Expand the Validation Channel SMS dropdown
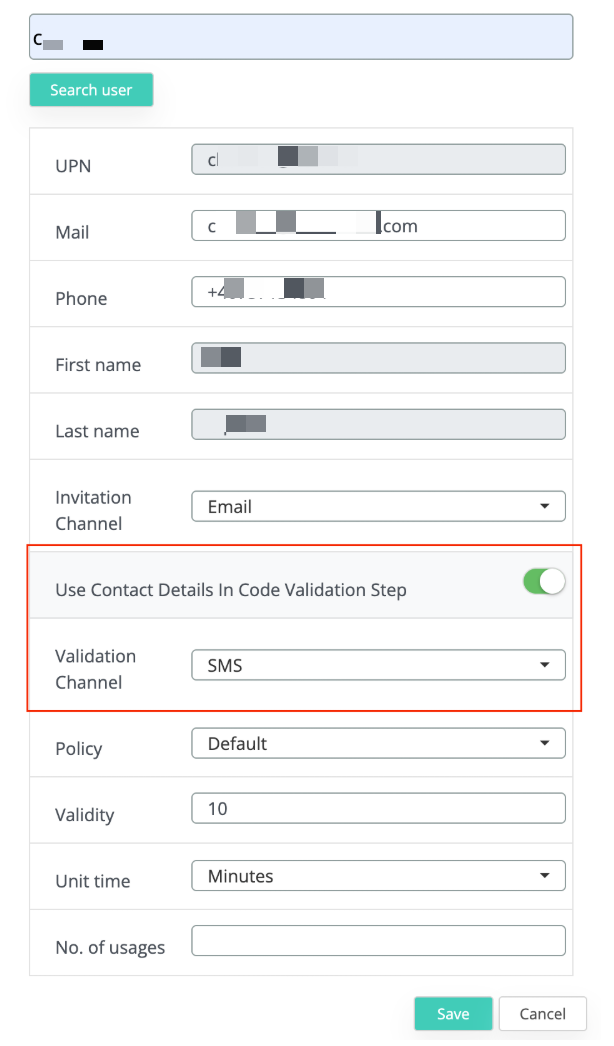The image size is (614, 1046). (x=378, y=665)
